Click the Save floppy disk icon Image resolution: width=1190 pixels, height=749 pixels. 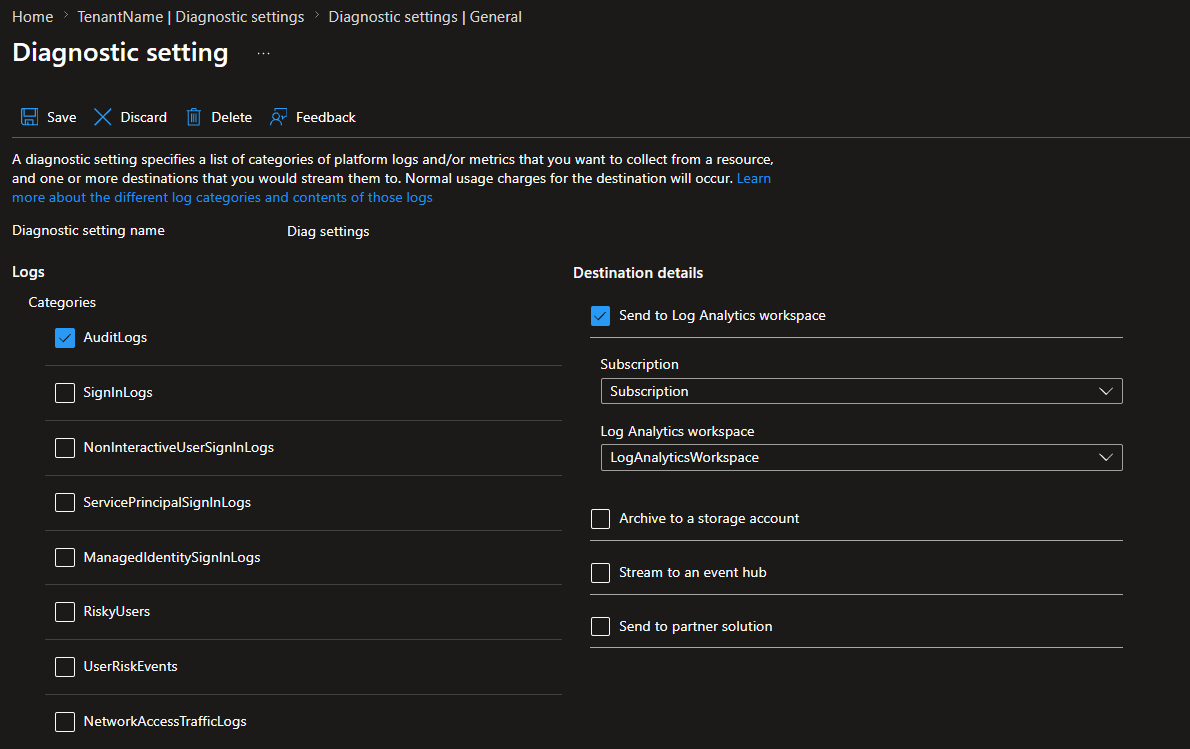click(29, 117)
